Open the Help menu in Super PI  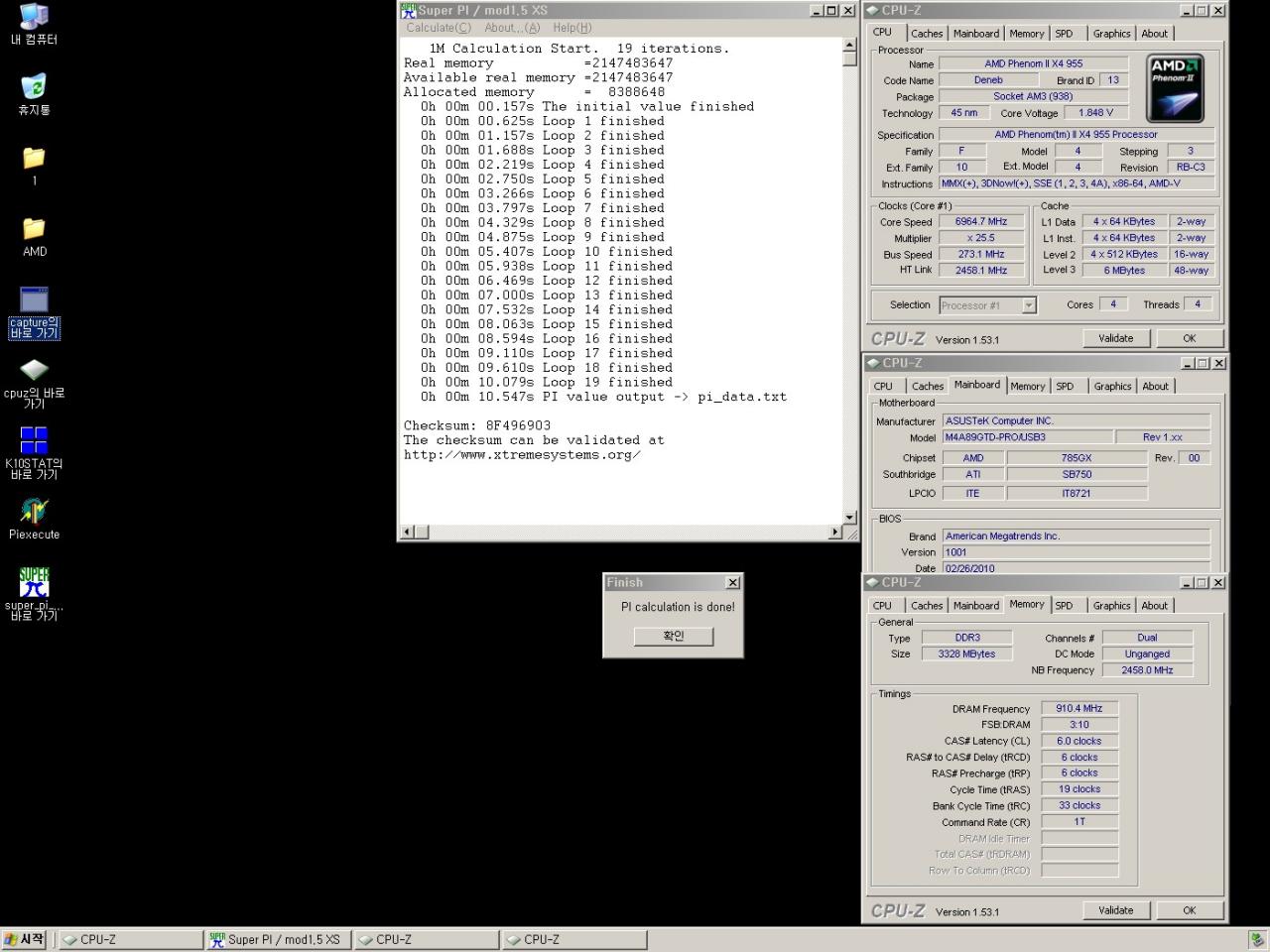pyautogui.click(x=572, y=28)
